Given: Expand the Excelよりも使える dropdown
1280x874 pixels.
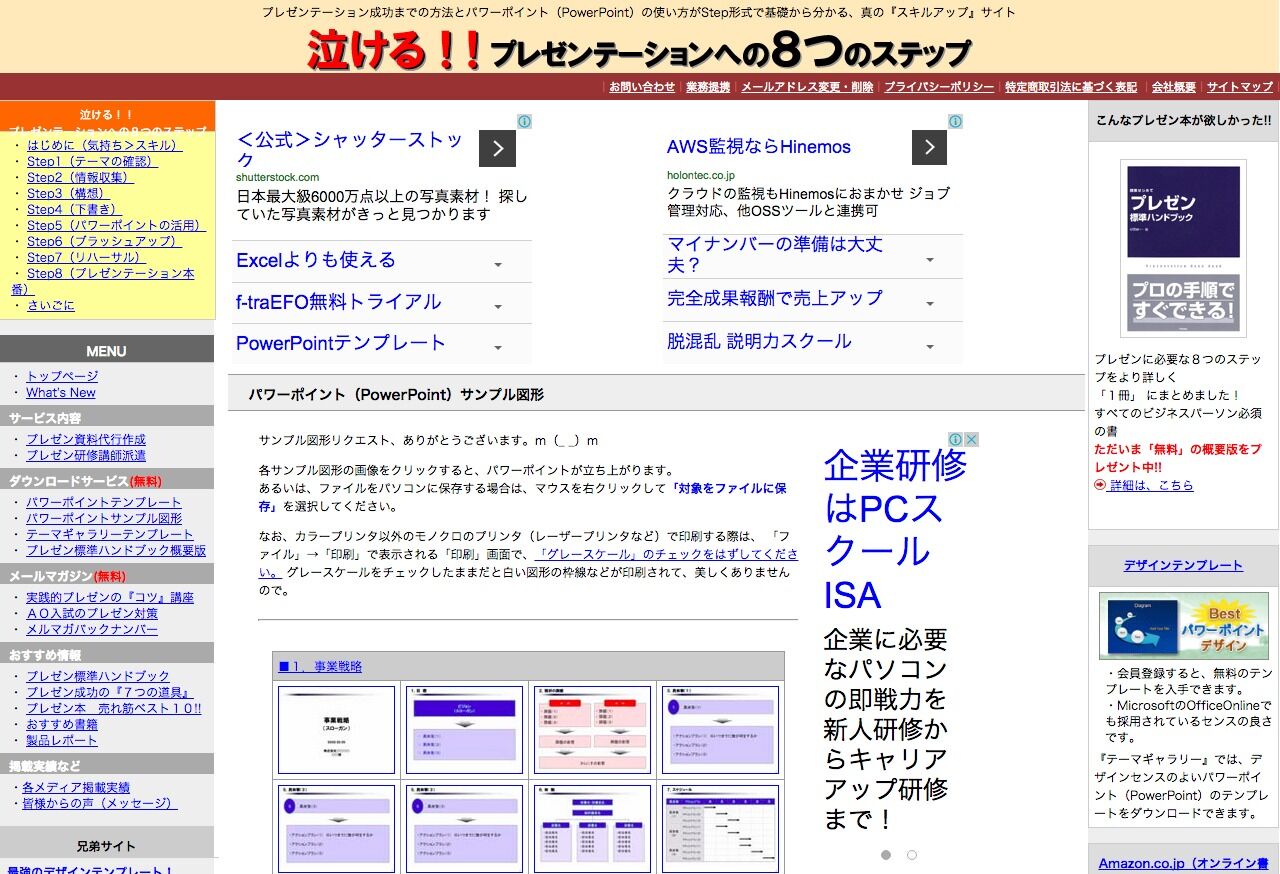Looking at the screenshot, I should pos(497,262).
